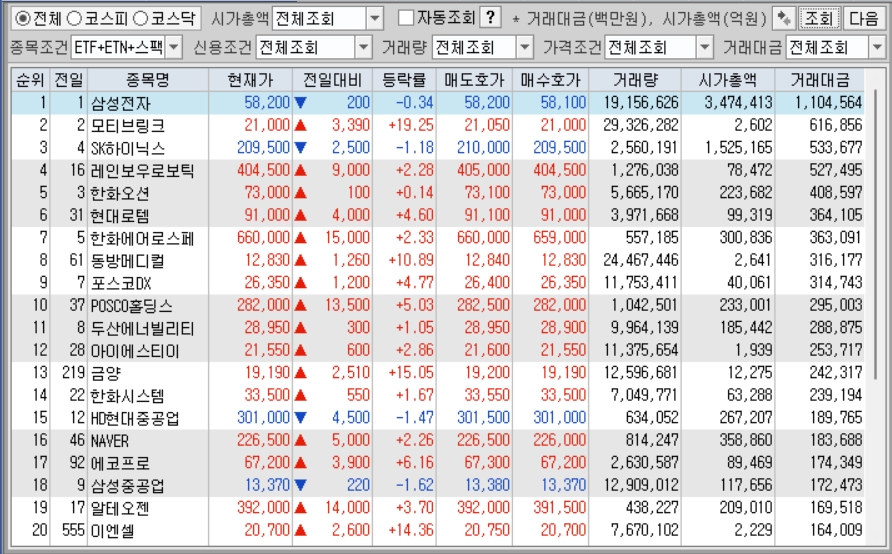Open the 종목조건 ETF+ETN+스팩 dropdown
The height and width of the screenshot is (554, 892).
click(x=175, y=47)
